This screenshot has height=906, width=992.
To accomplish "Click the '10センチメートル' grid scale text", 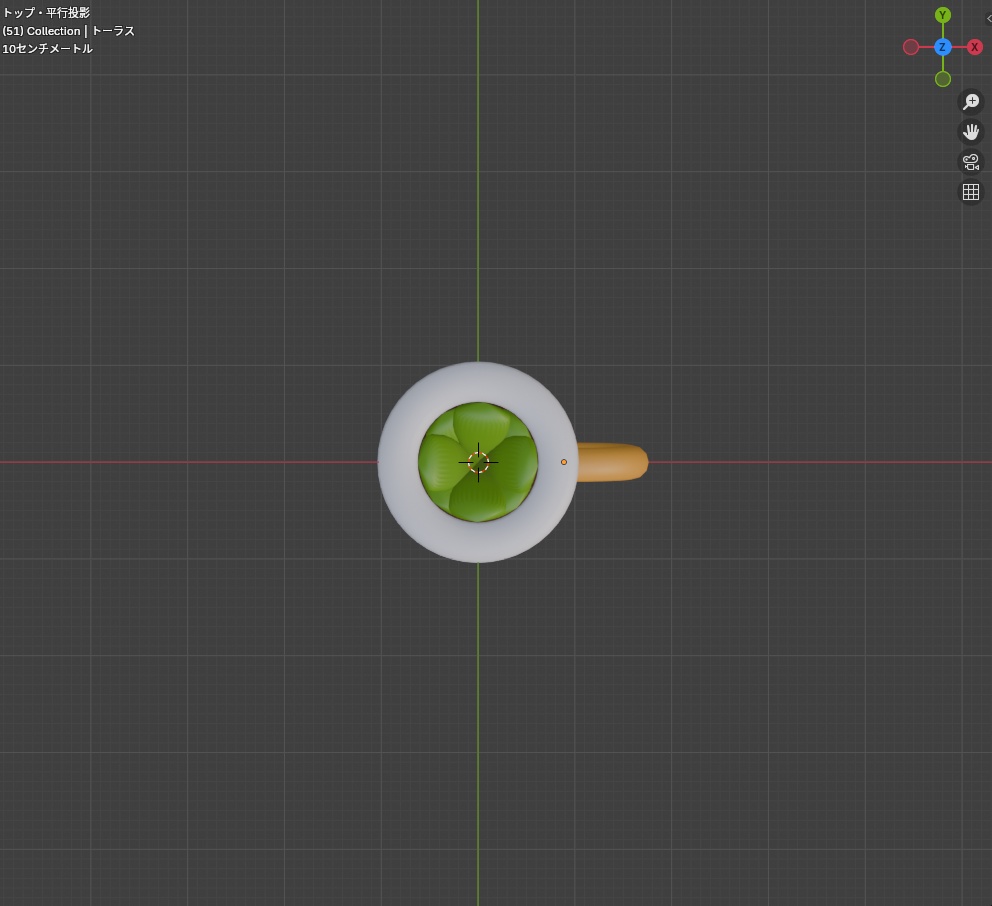I will pos(47,49).
